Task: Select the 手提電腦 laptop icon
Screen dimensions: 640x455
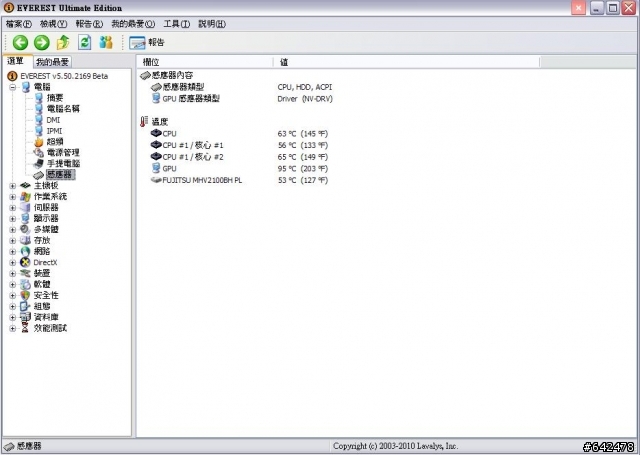Action: pyautogui.click(x=39, y=164)
